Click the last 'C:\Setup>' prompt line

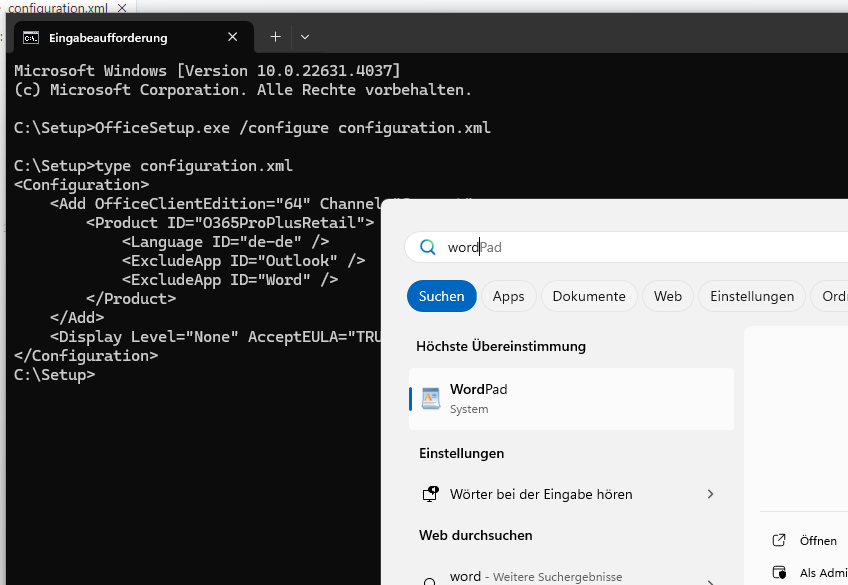coord(55,375)
